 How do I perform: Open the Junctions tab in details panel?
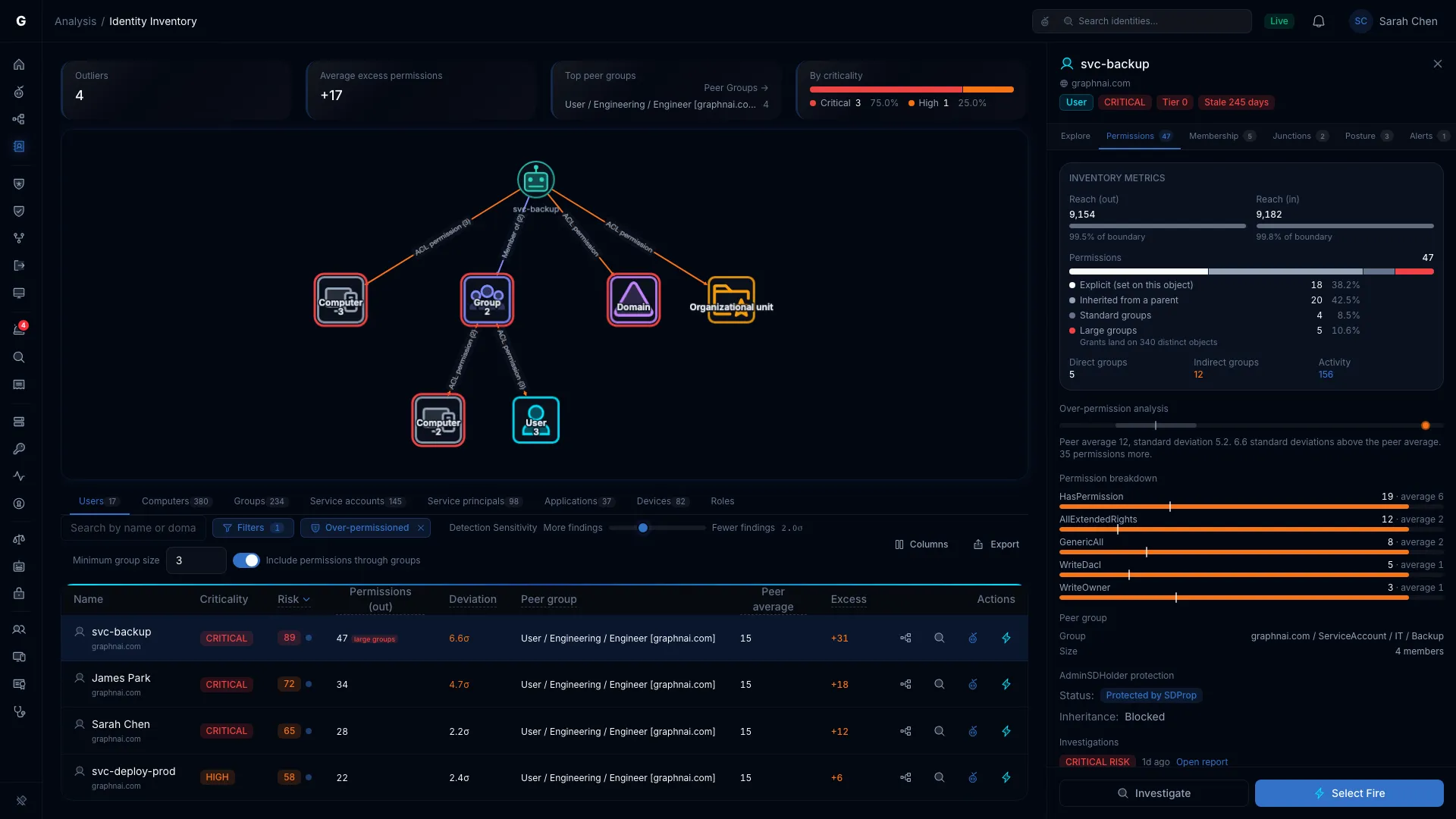(1300, 136)
